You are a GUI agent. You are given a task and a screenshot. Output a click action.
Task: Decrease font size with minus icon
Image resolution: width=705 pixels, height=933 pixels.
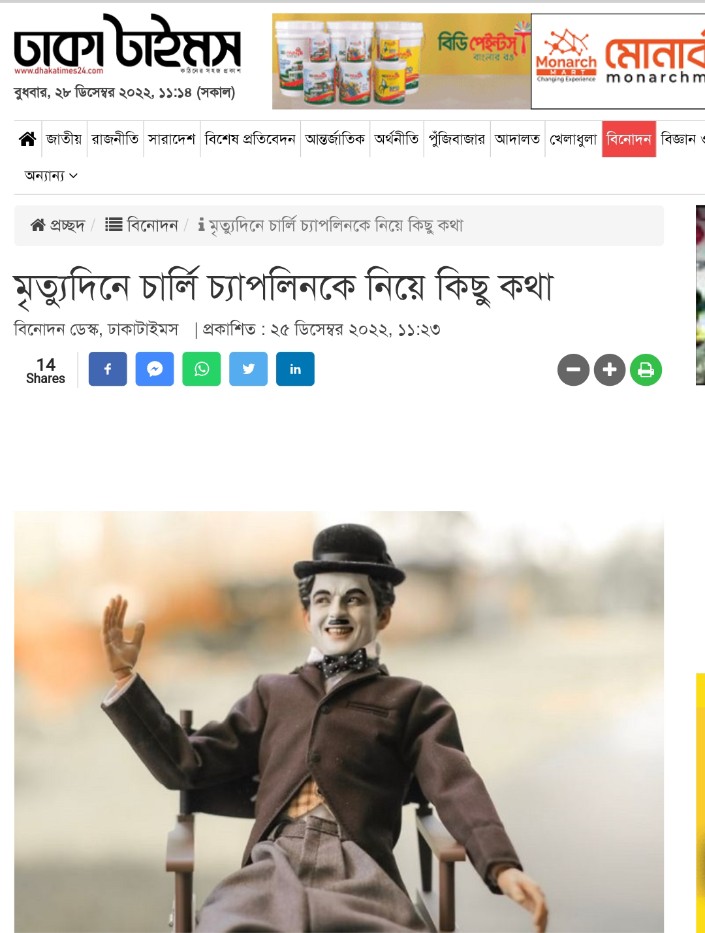pos(573,370)
